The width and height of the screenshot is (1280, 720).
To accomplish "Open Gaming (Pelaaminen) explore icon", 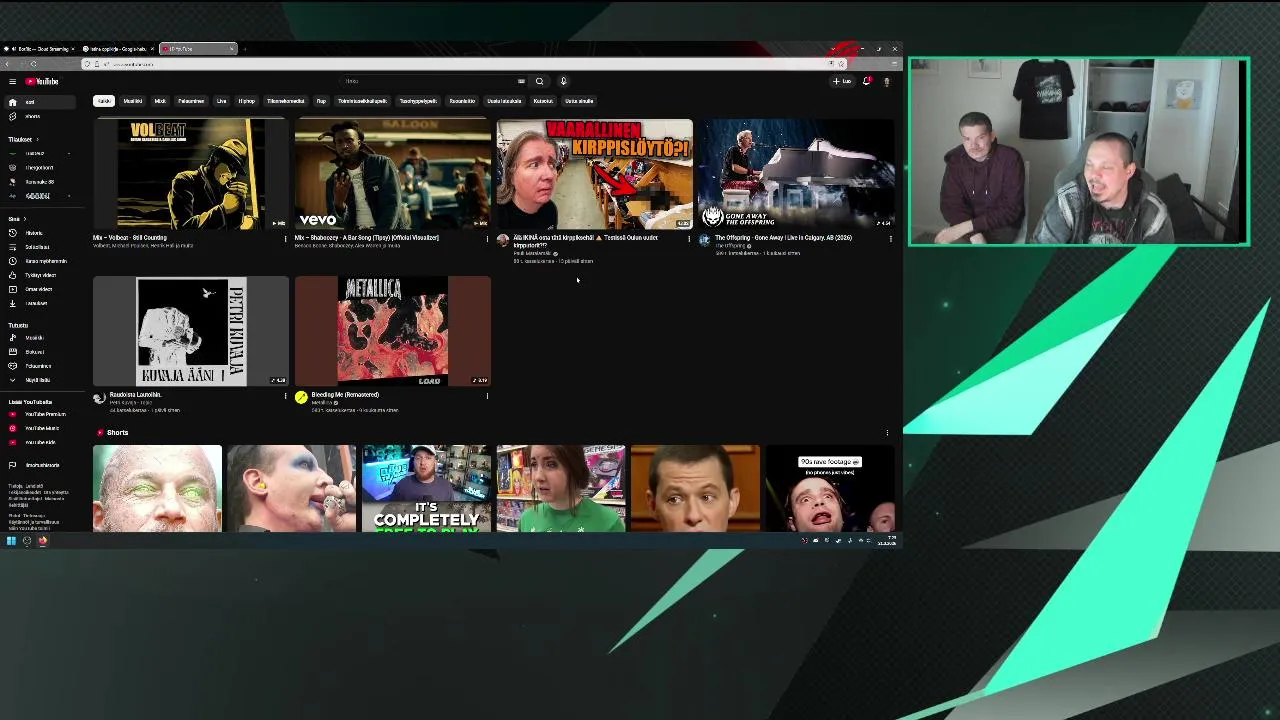I will [12, 366].
